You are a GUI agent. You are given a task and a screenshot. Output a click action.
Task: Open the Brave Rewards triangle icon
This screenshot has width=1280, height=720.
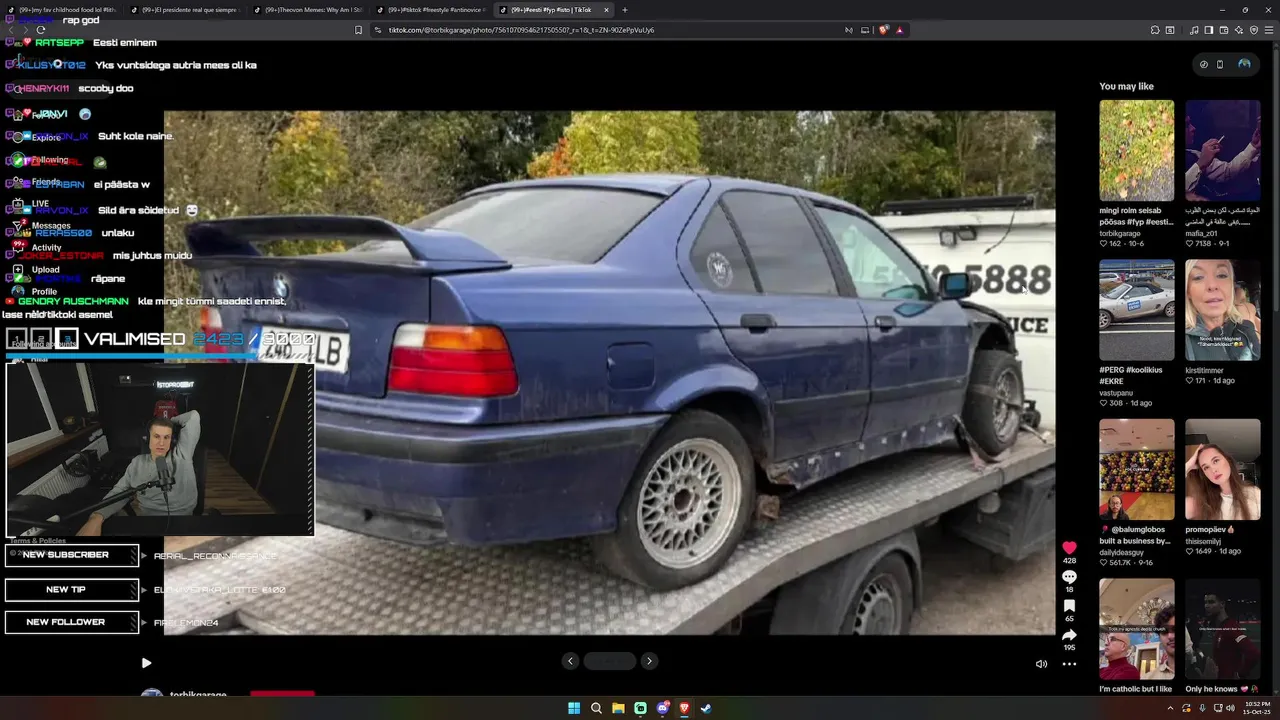point(900,30)
